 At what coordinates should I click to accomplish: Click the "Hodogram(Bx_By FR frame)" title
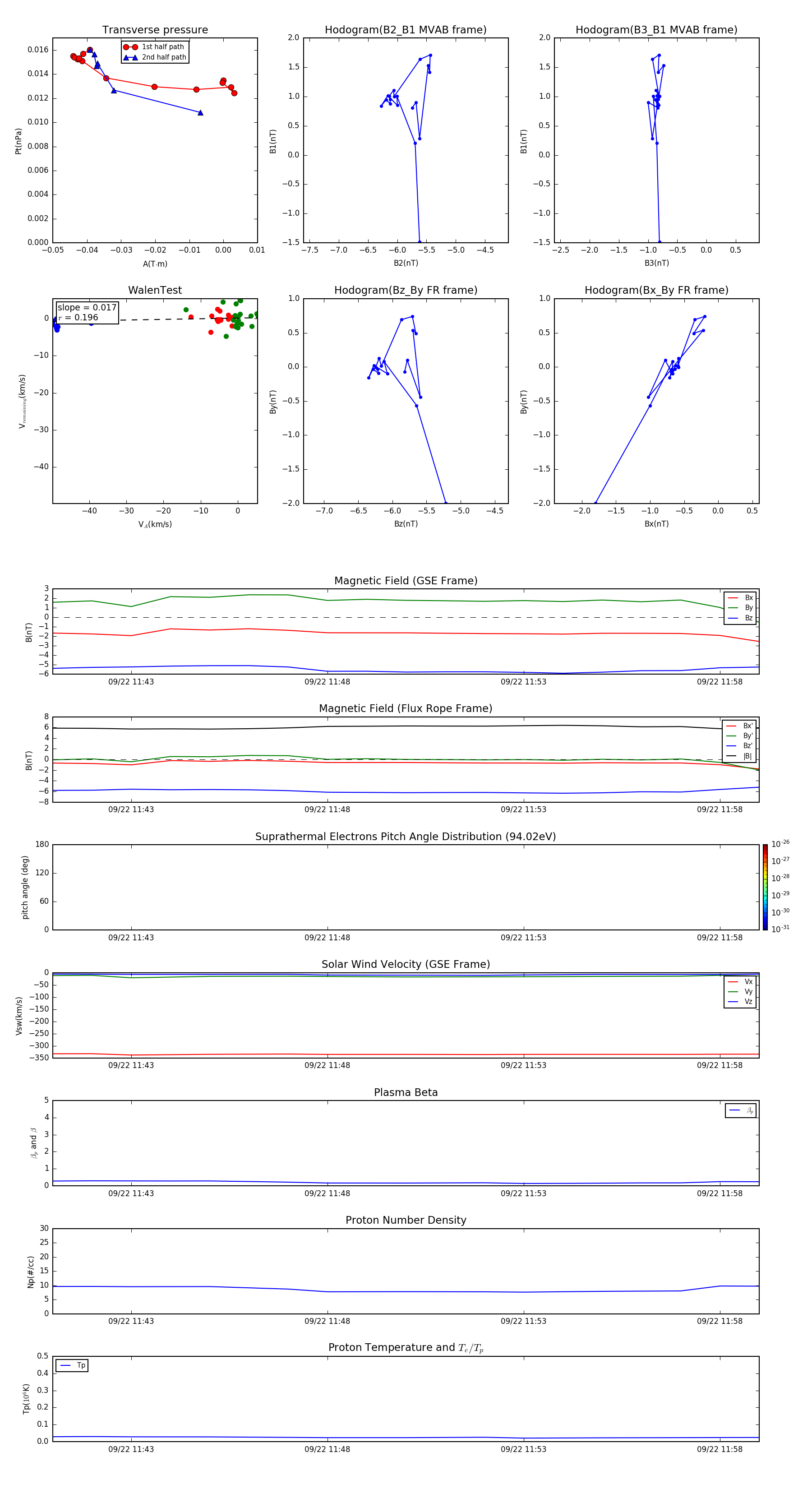click(x=656, y=290)
